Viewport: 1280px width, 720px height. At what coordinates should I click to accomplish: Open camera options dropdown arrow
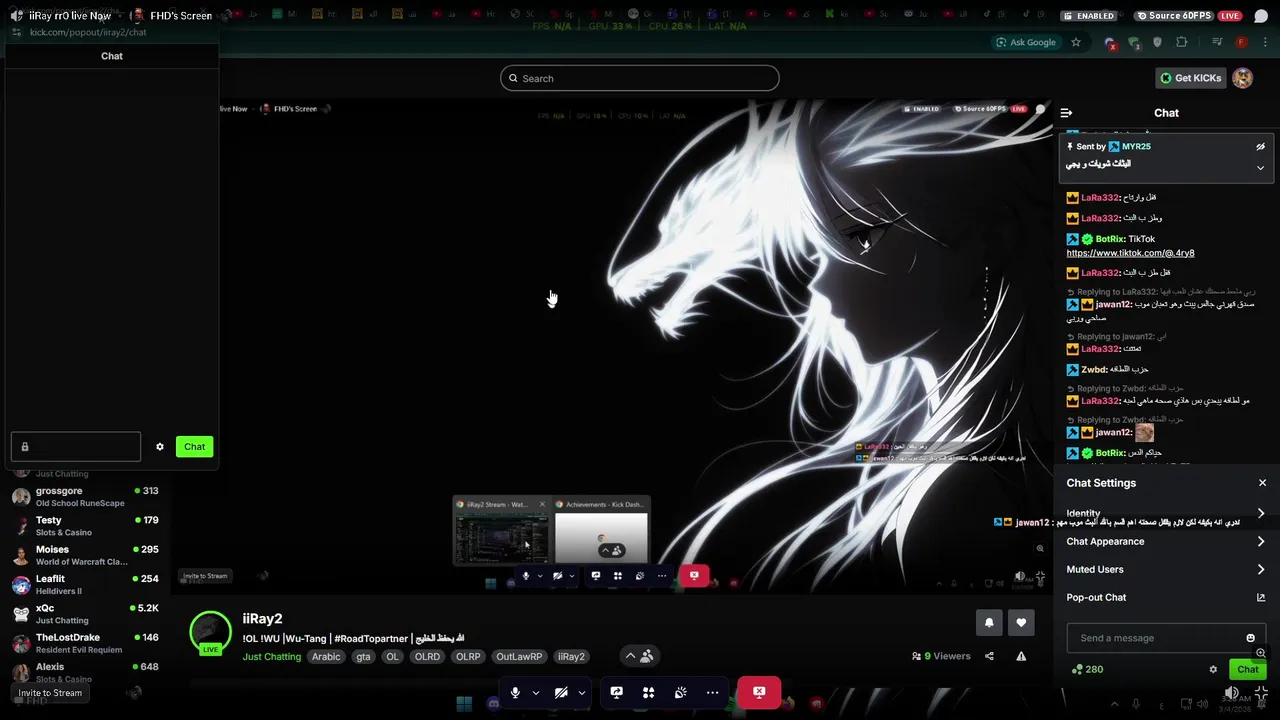tap(581, 692)
